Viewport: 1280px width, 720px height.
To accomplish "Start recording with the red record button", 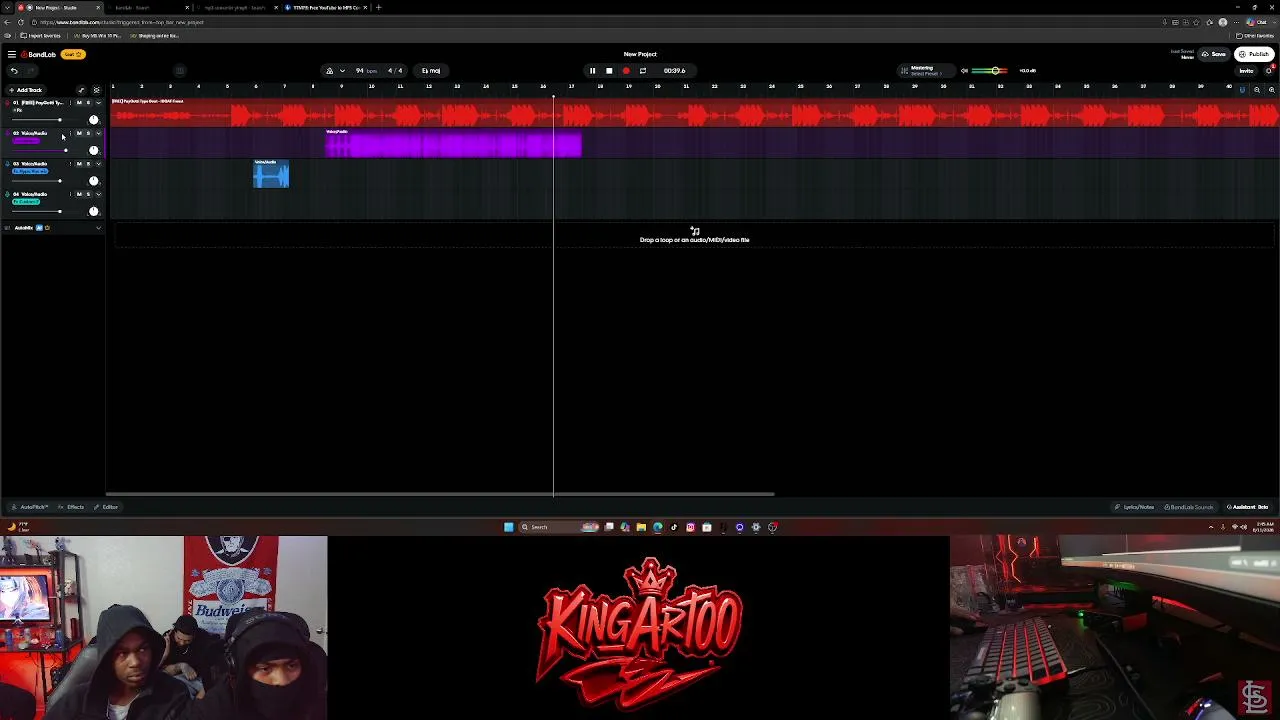I will click(626, 71).
